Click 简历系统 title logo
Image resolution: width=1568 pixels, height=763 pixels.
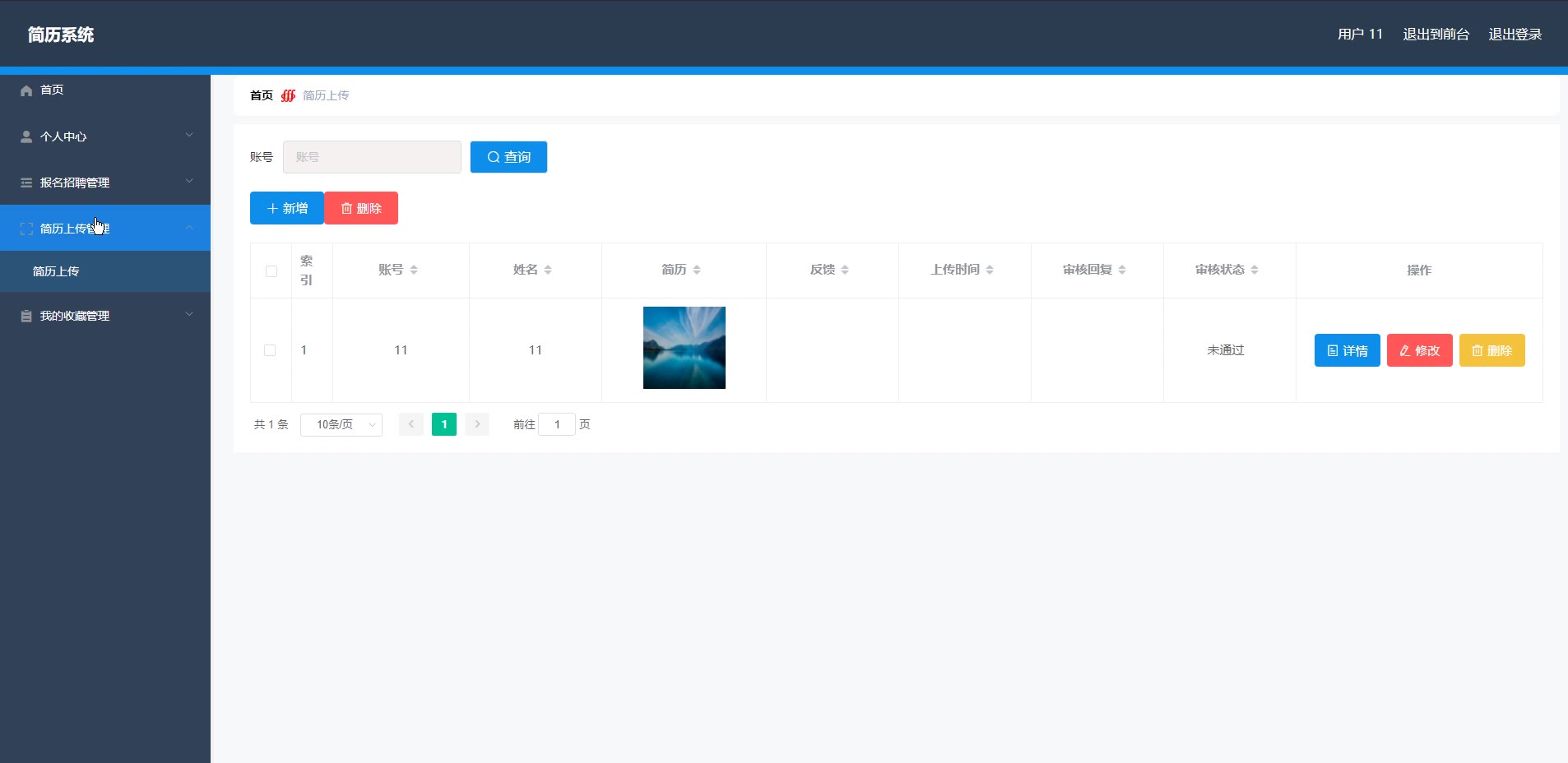tap(61, 35)
